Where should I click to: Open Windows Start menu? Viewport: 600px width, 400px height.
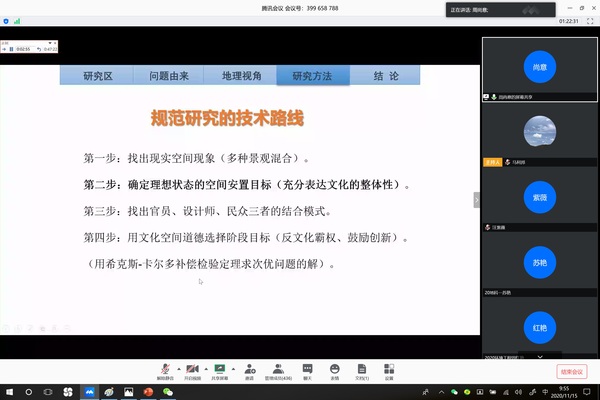(x=8, y=392)
